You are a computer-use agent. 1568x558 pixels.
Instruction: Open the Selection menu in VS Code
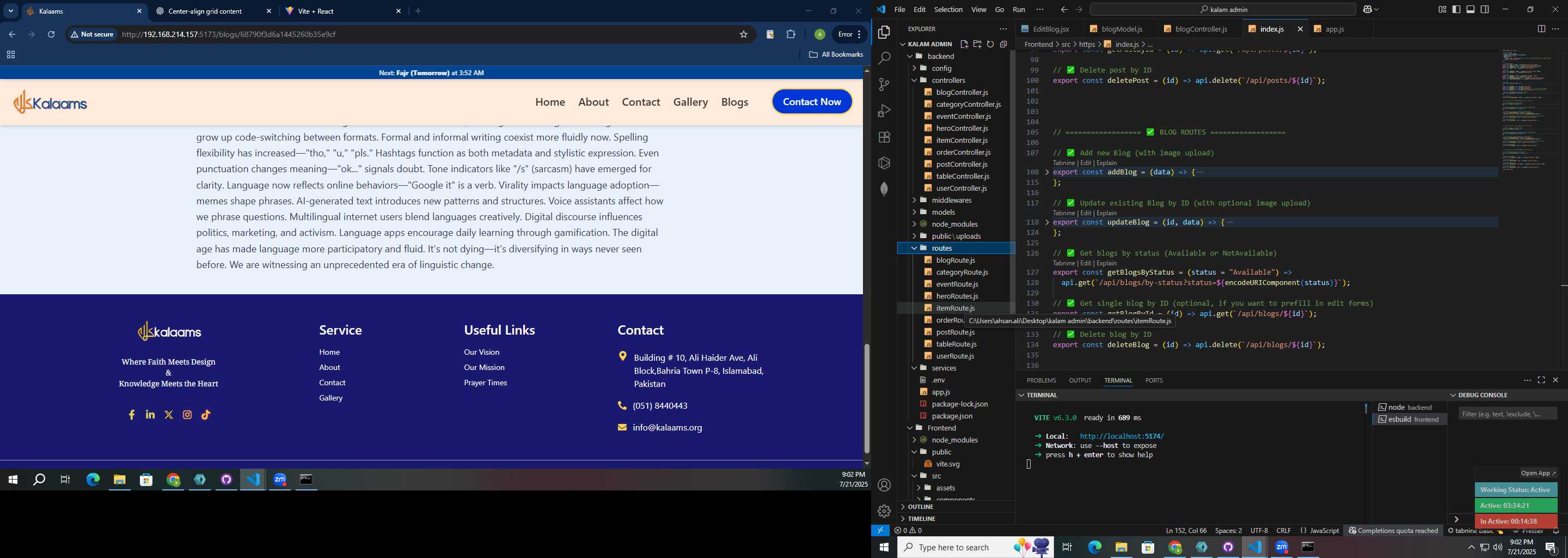click(x=948, y=10)
